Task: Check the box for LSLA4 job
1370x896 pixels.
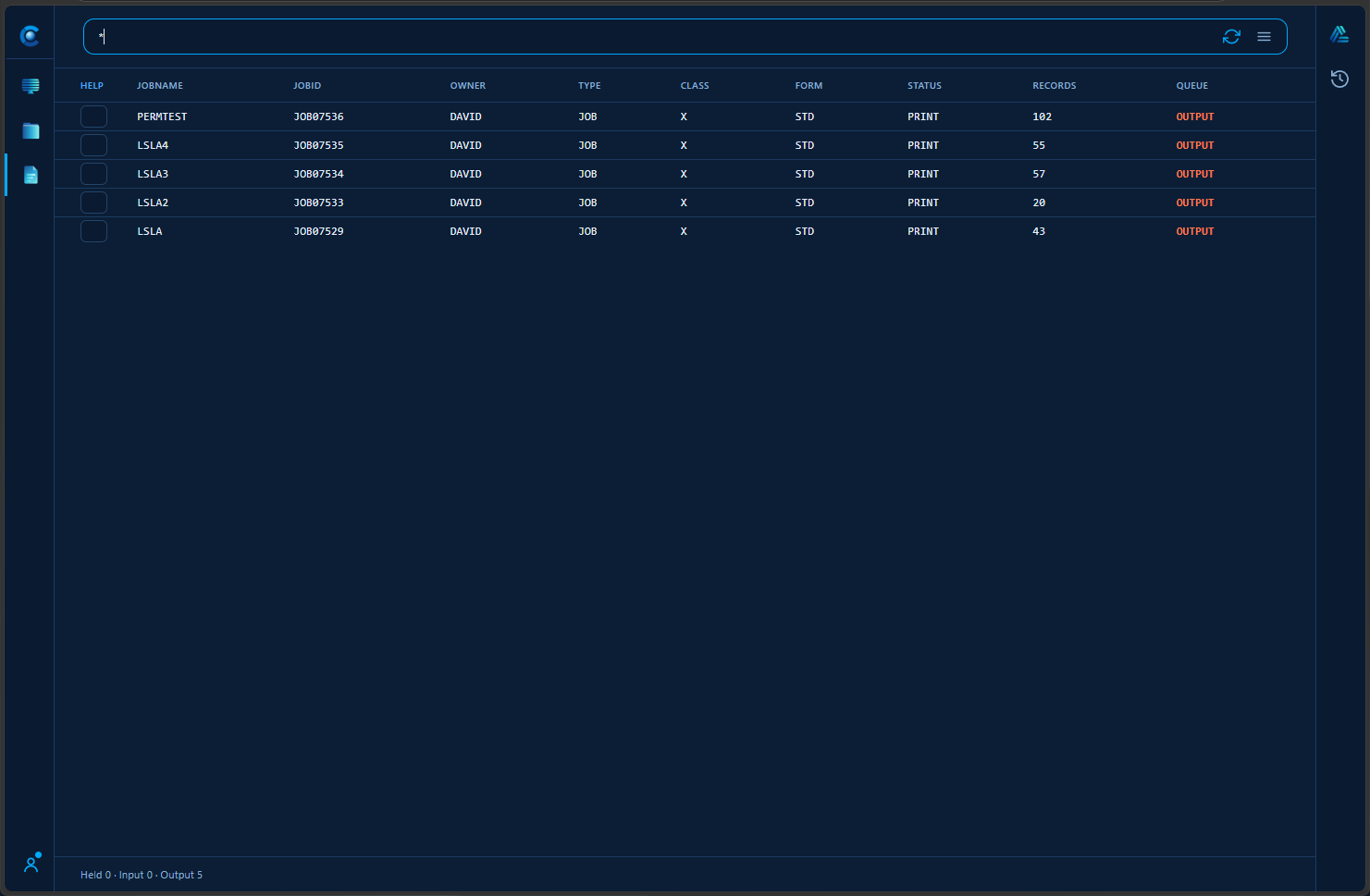Action: [x=93, y=145]
